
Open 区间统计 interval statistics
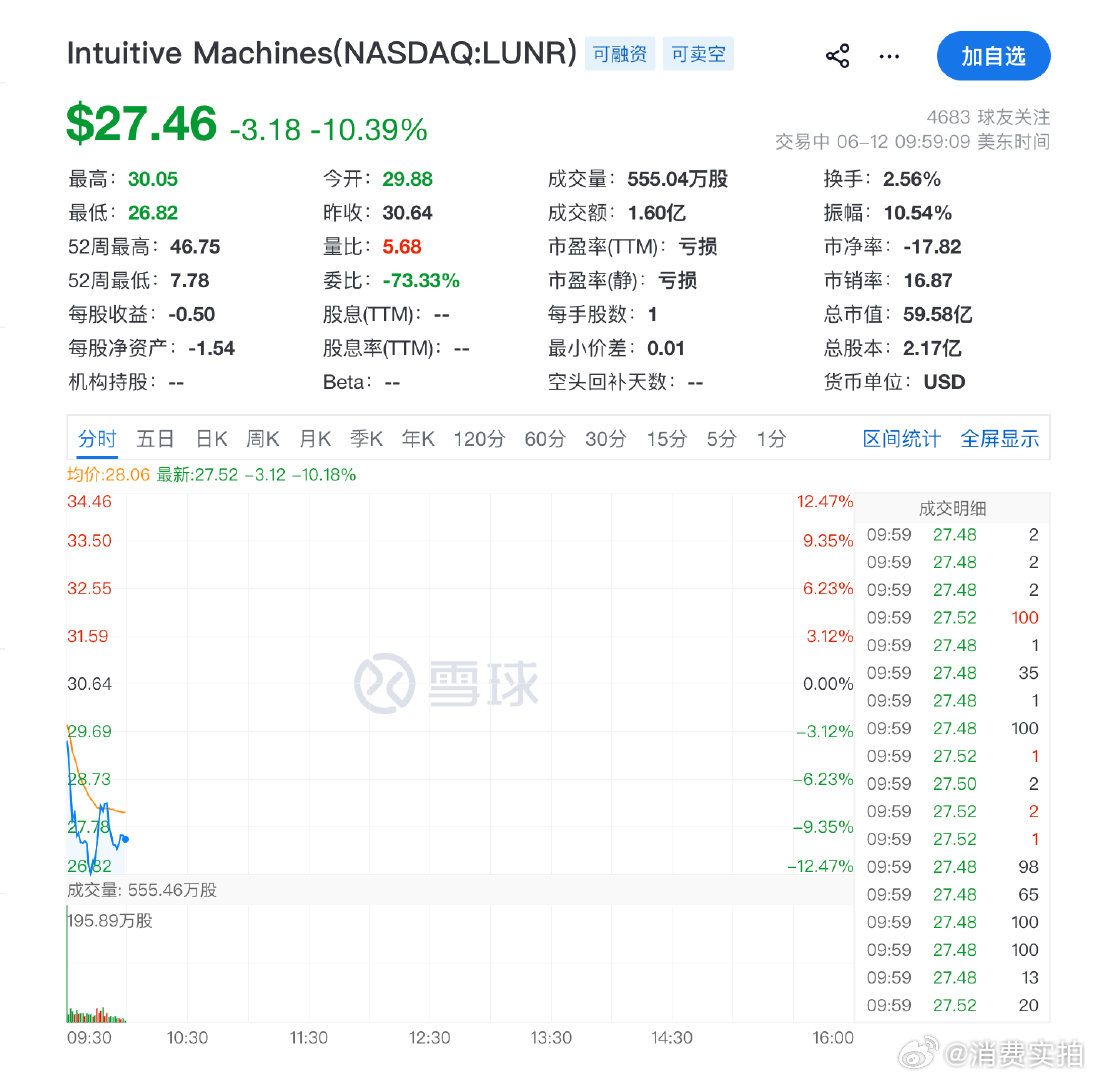click(902, 438)
